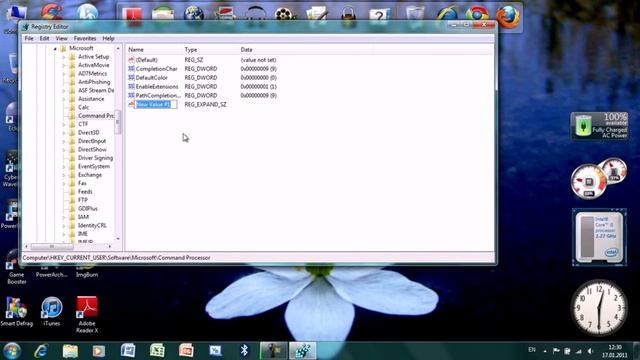This screenshot has height=360, width=640.
Task: Launch Firefox from the top dock
Action: tap(507, 17)
